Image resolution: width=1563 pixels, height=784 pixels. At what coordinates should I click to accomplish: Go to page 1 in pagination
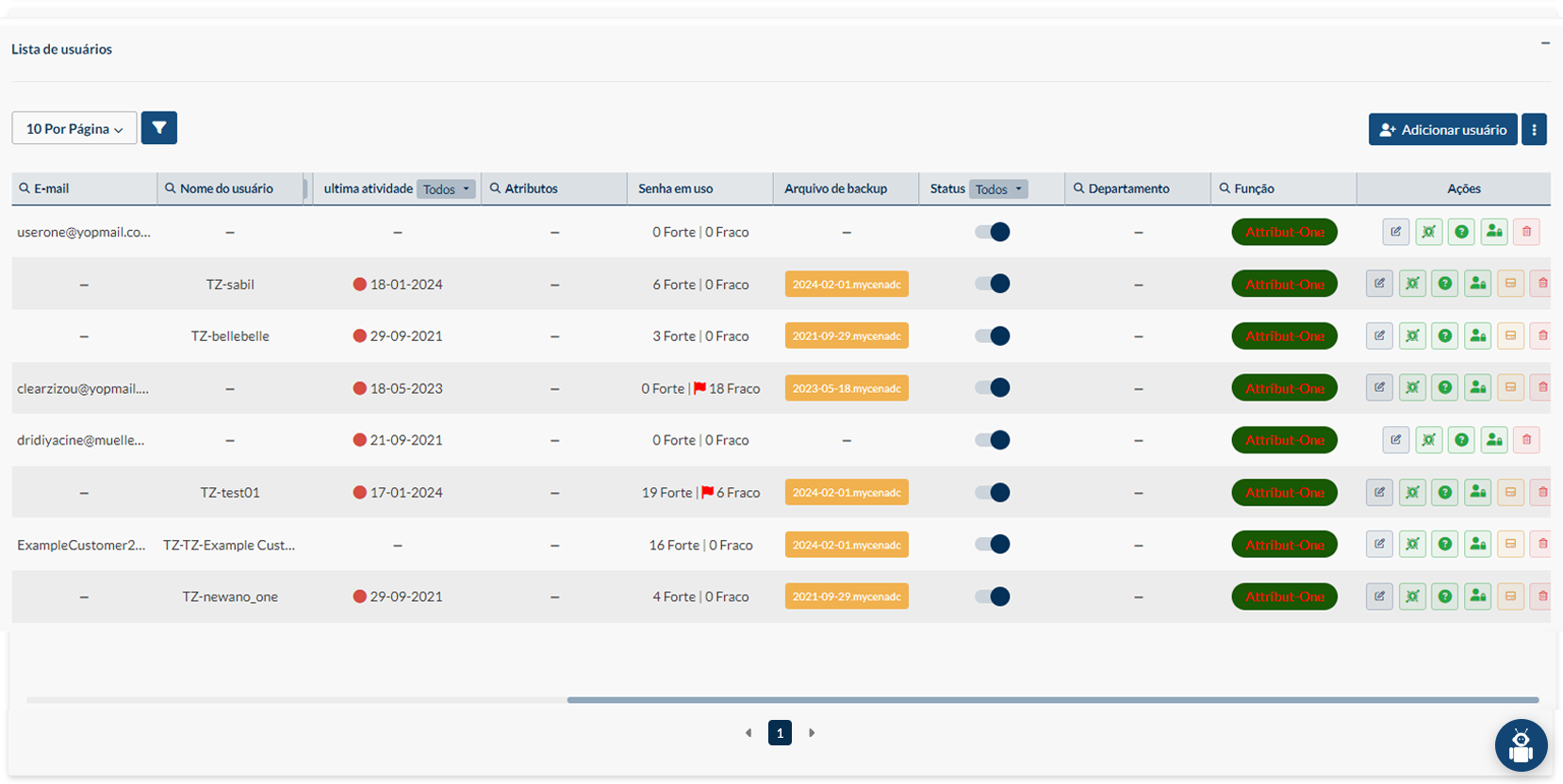pos(780,732)
